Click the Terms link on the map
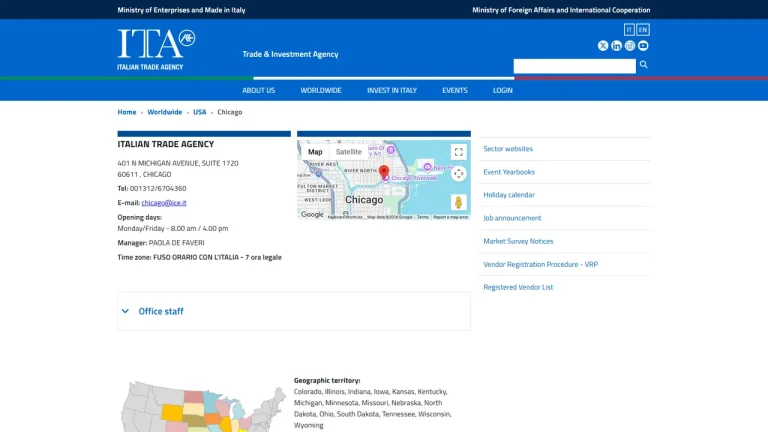The width and height of the screenshot is (768, 432). (x=423, y=217)
